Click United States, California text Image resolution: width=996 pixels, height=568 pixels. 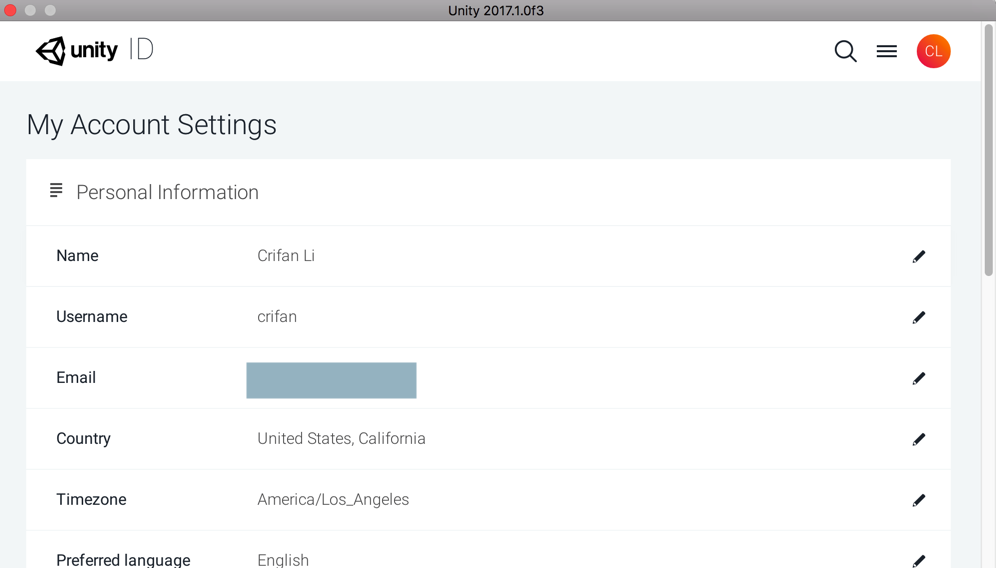(x=341, y=439)
